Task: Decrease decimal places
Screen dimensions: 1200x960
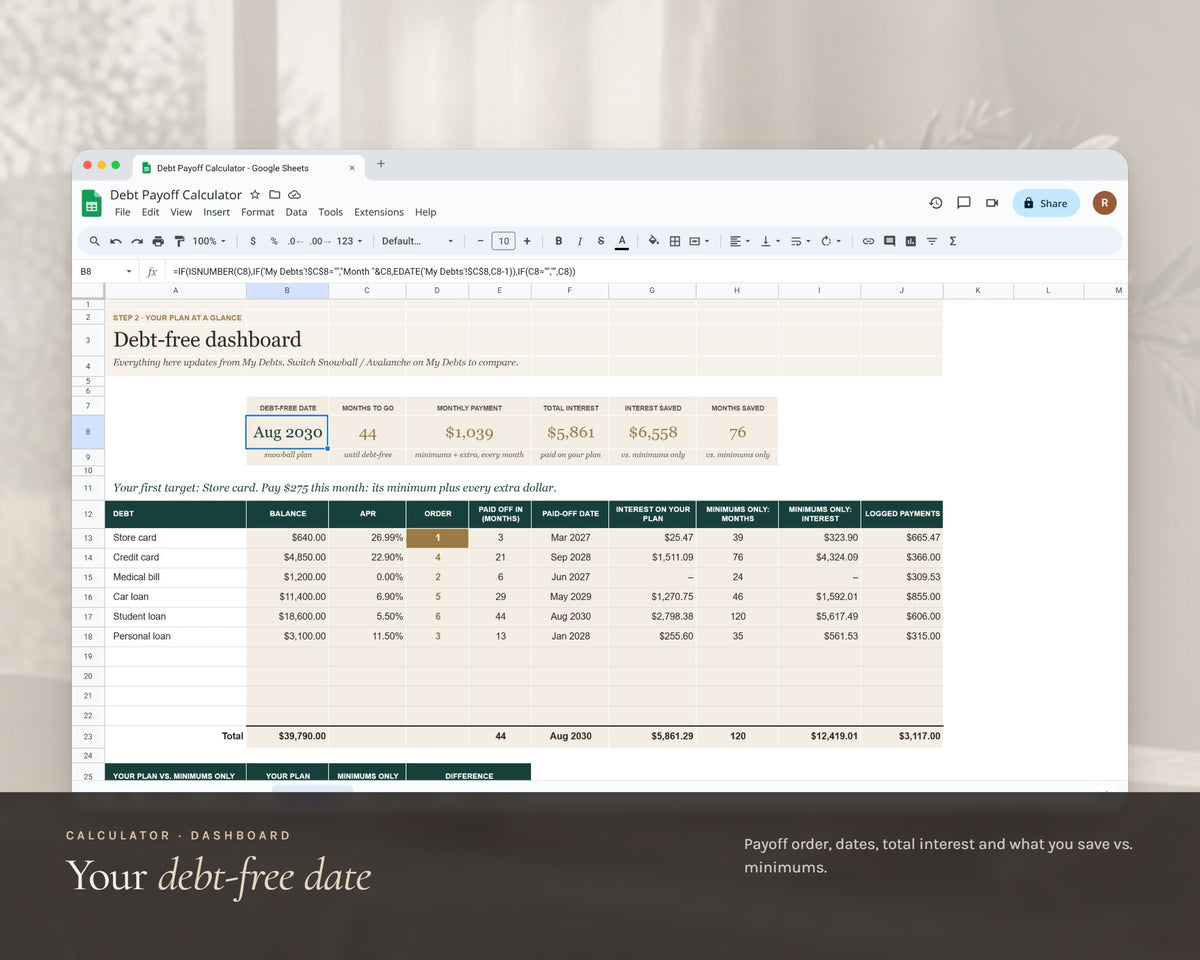Action: (x=295, y=241)
